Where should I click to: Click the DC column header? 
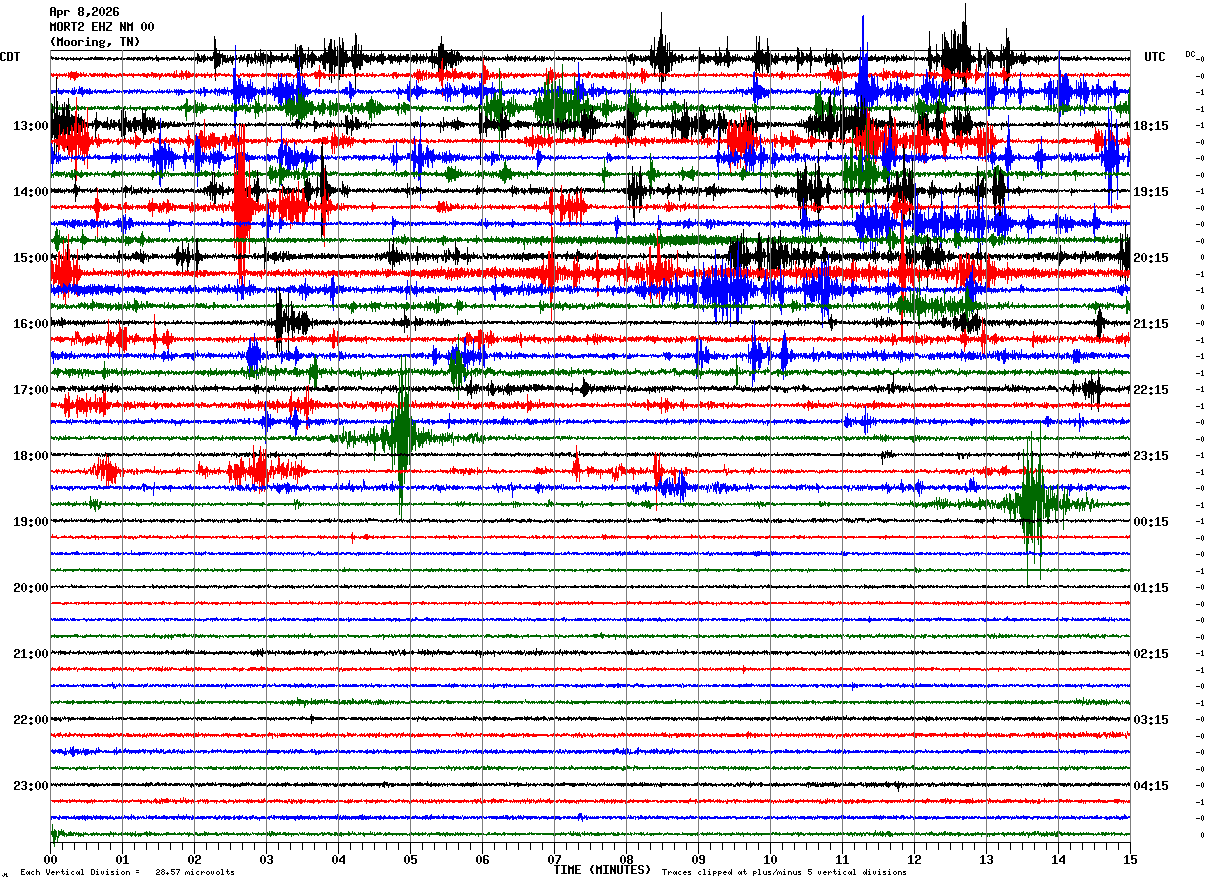click(x=1190, y=54)
